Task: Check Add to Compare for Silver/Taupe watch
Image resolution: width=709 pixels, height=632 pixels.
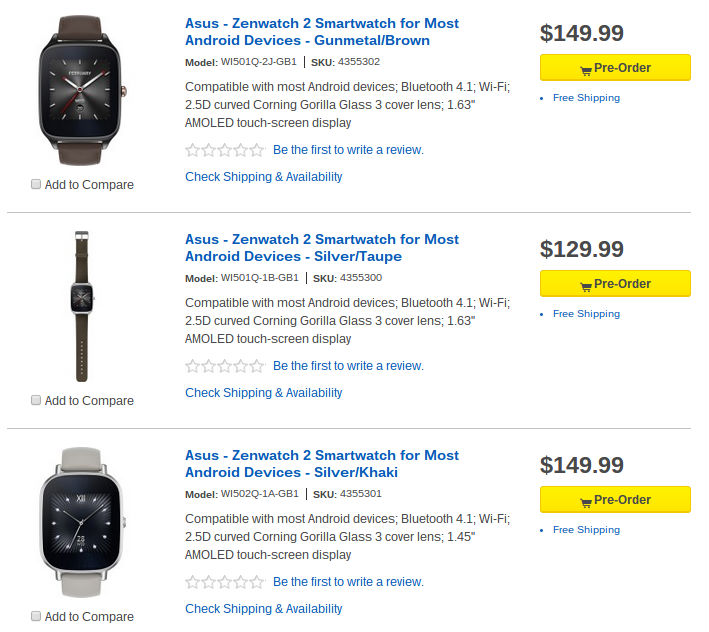Action: coord(37,400)
